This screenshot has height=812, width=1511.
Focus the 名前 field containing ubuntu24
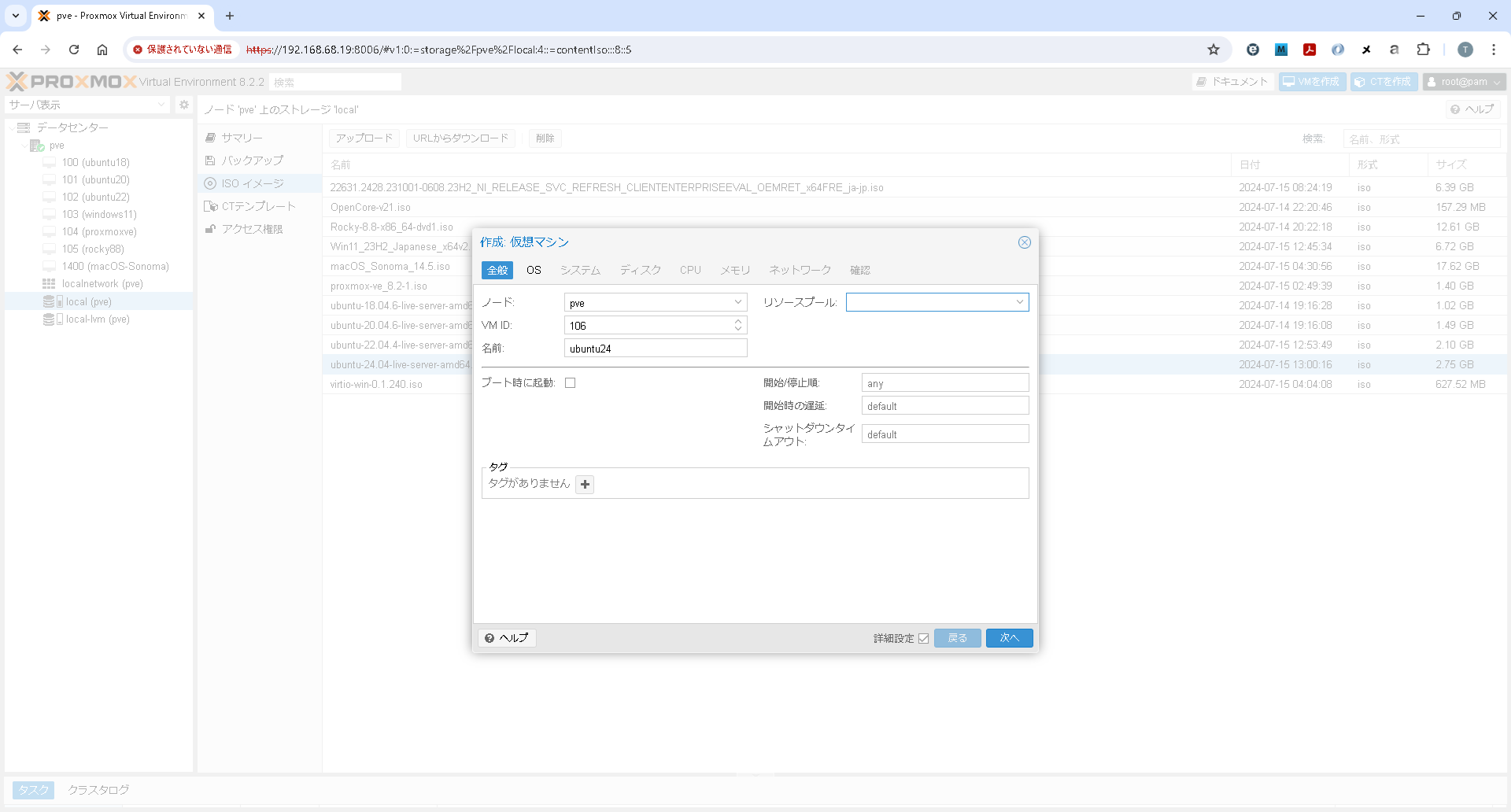tap(656, 349)
